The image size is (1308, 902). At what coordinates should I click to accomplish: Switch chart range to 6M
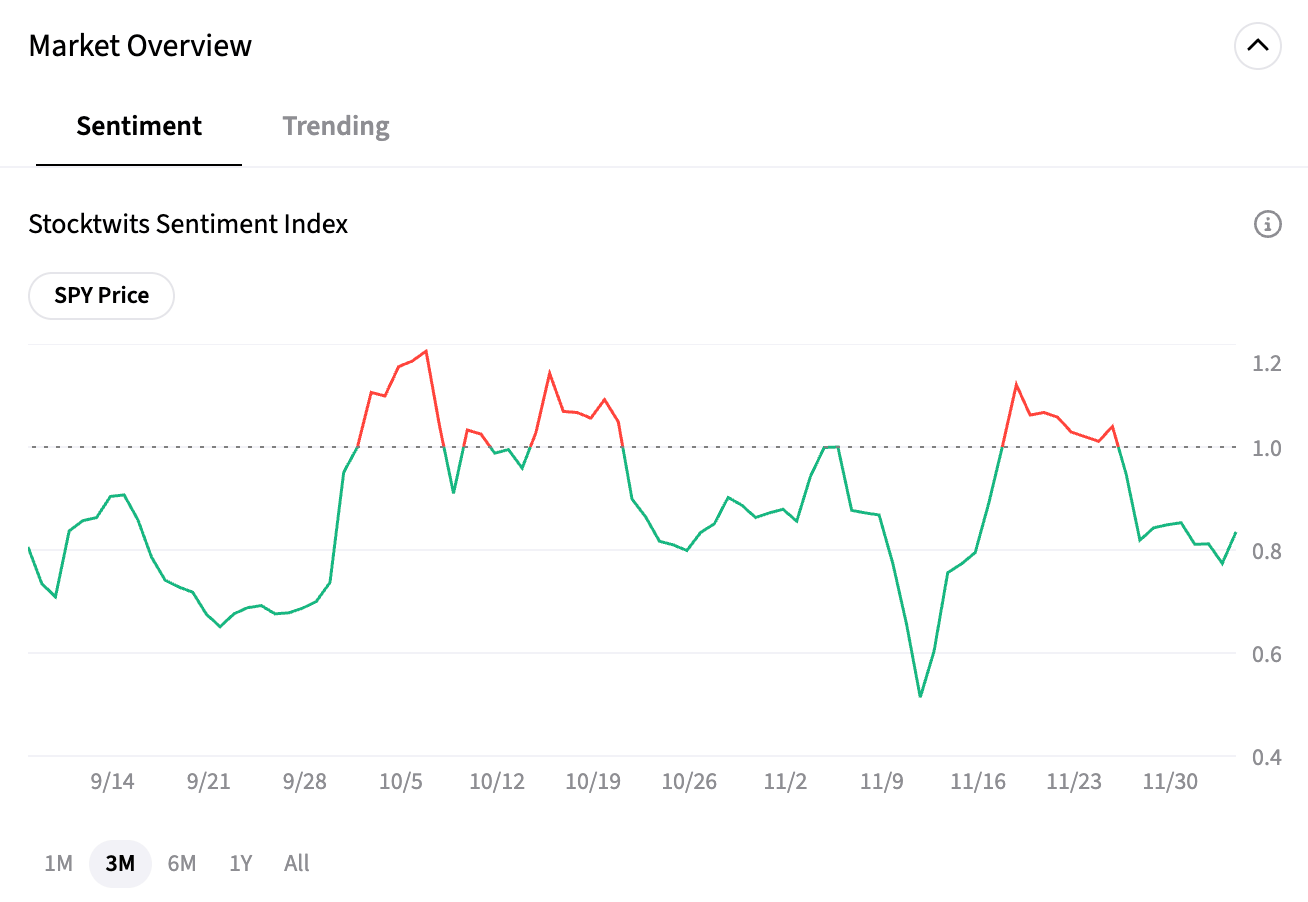pyautogui.click(x=182, y=863)
